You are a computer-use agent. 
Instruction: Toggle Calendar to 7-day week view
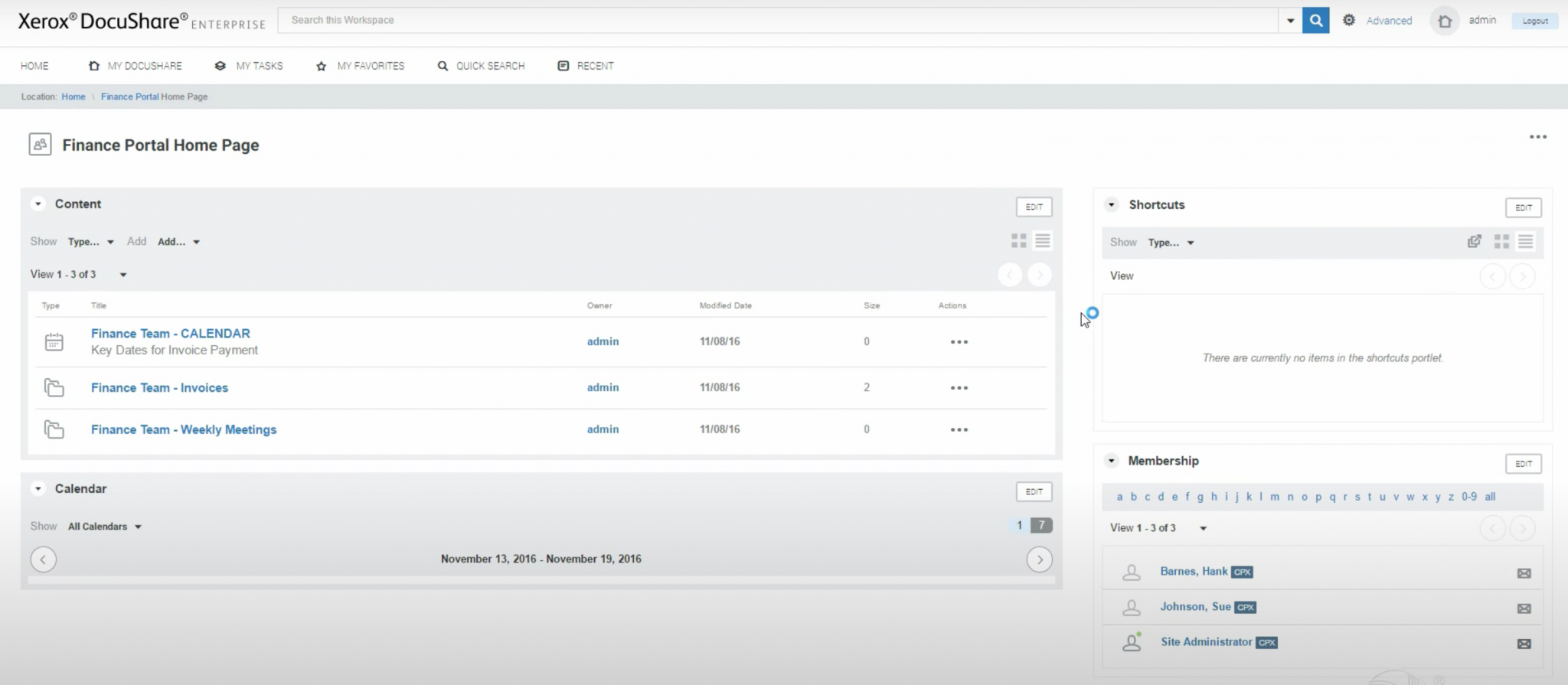1041,525
